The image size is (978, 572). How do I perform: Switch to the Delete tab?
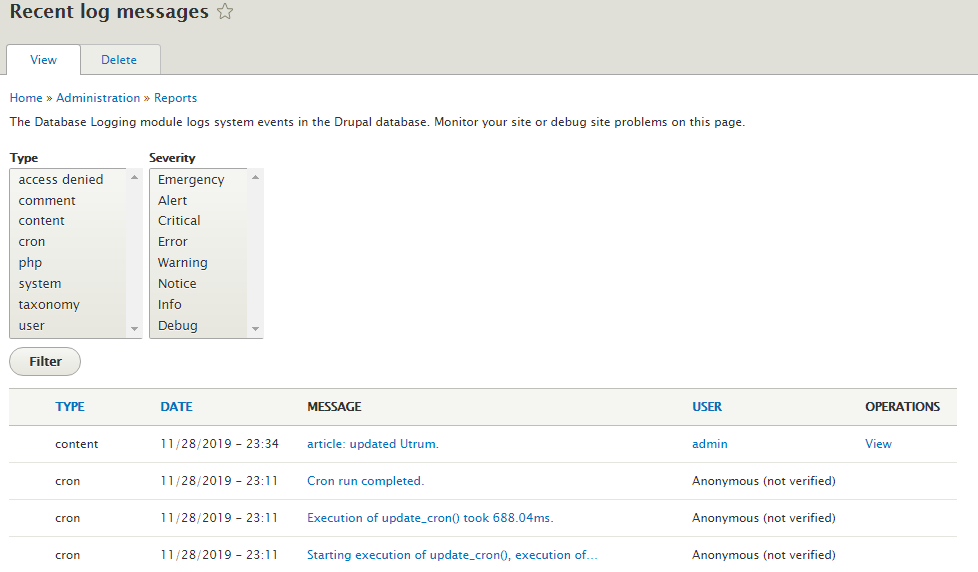pos(119,60)
